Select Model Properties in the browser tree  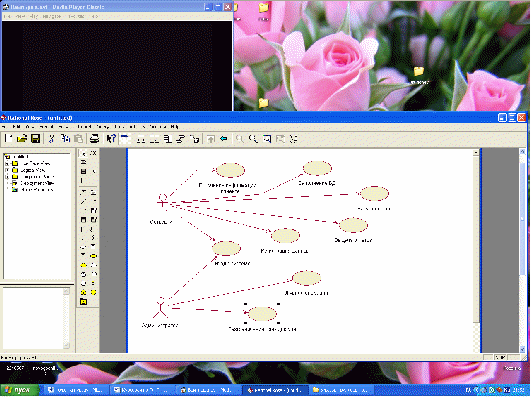(x=37, y=190)
